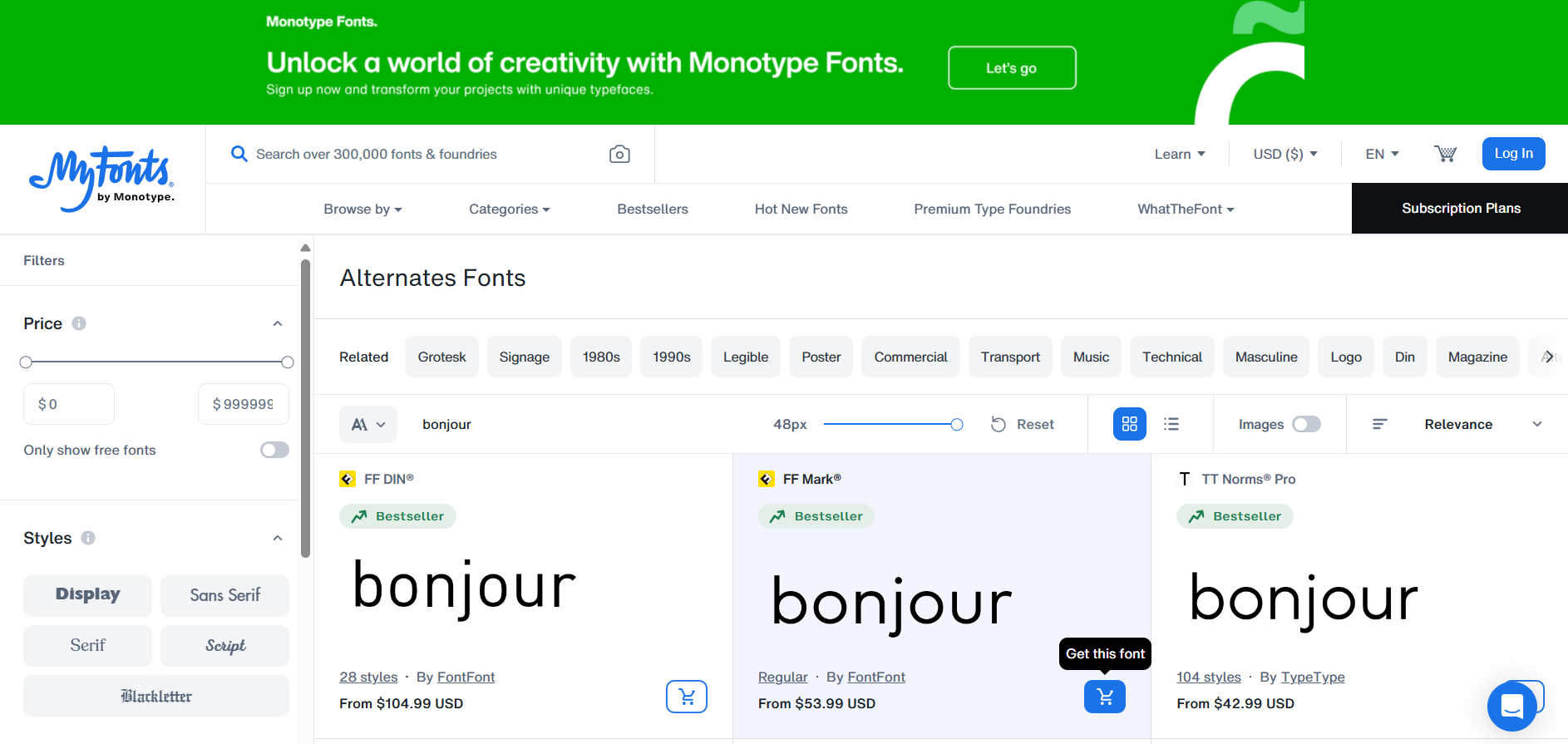Toggle the Images preview switch
Screen dimensions: 1568x744
coord(1307,424)
